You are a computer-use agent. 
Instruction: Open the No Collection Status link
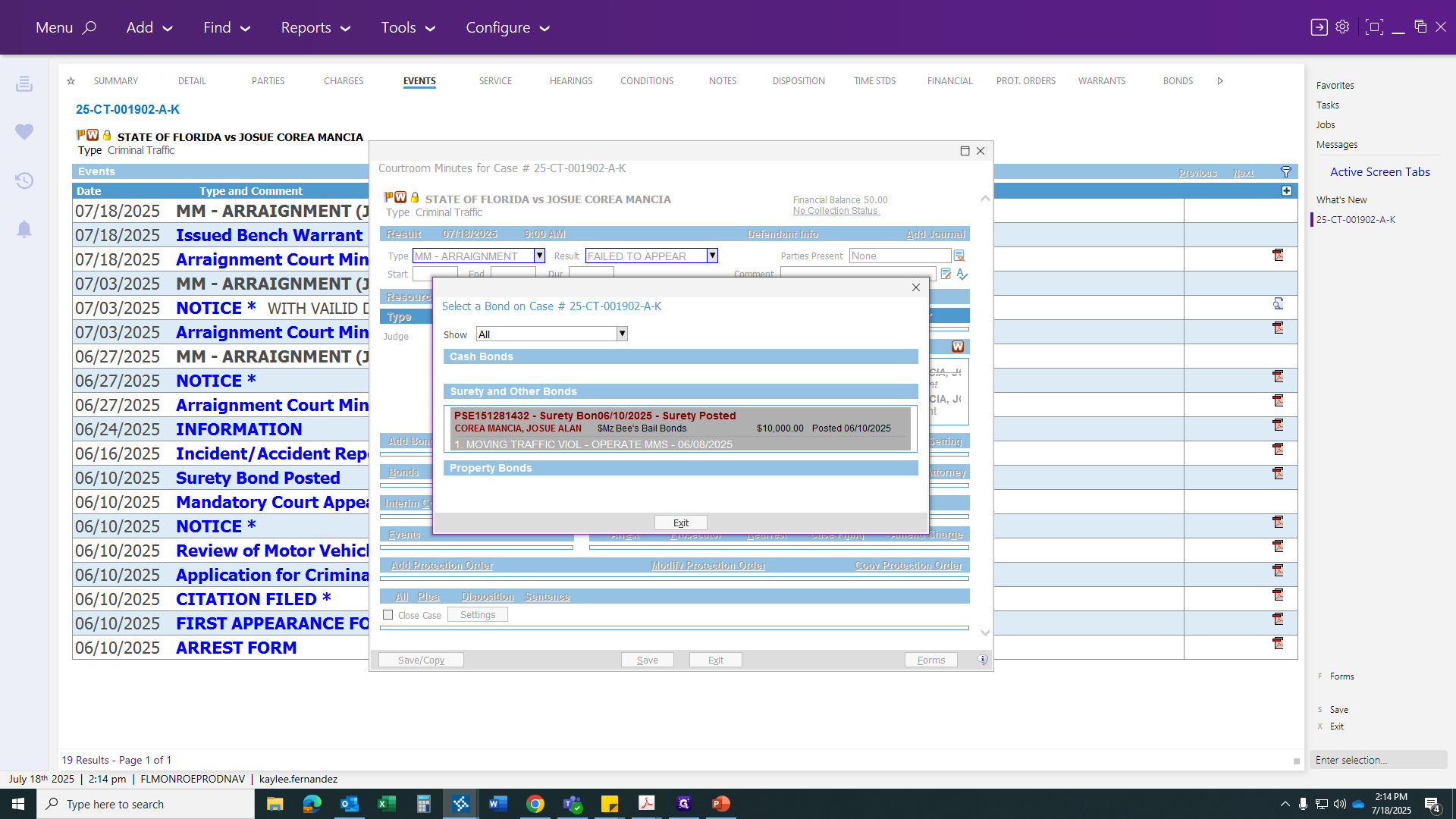(x=836, y=211)
